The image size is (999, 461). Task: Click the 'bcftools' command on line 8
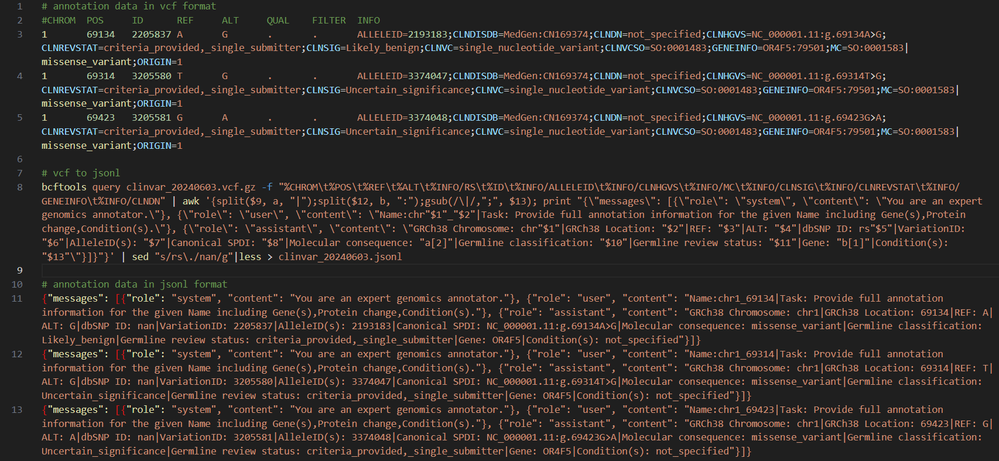tap(64, 187)
